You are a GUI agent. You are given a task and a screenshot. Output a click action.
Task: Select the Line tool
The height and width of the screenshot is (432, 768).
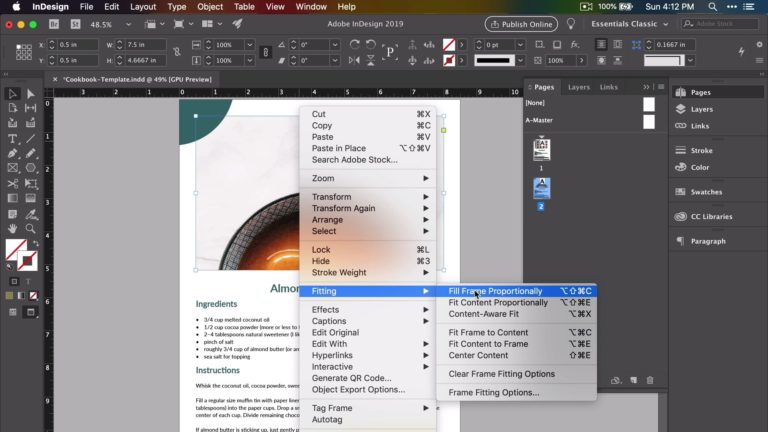click(30, 139)
